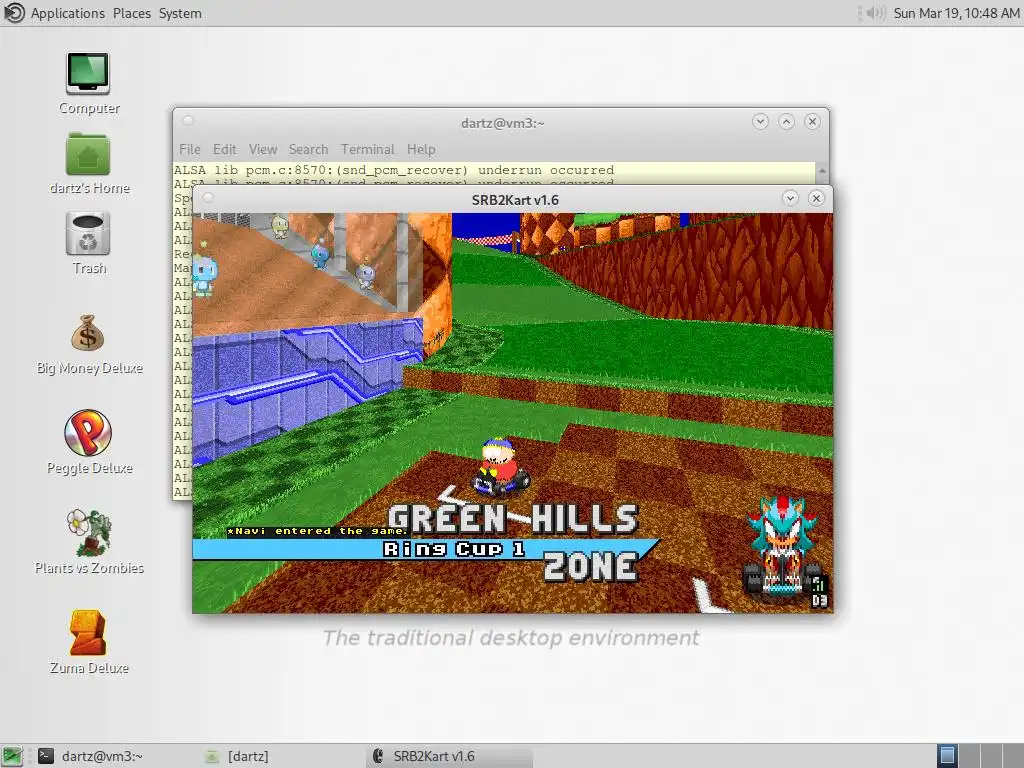Click the terminal scrollbar up arrow
Screen dimensions: 1024x768
822,171
